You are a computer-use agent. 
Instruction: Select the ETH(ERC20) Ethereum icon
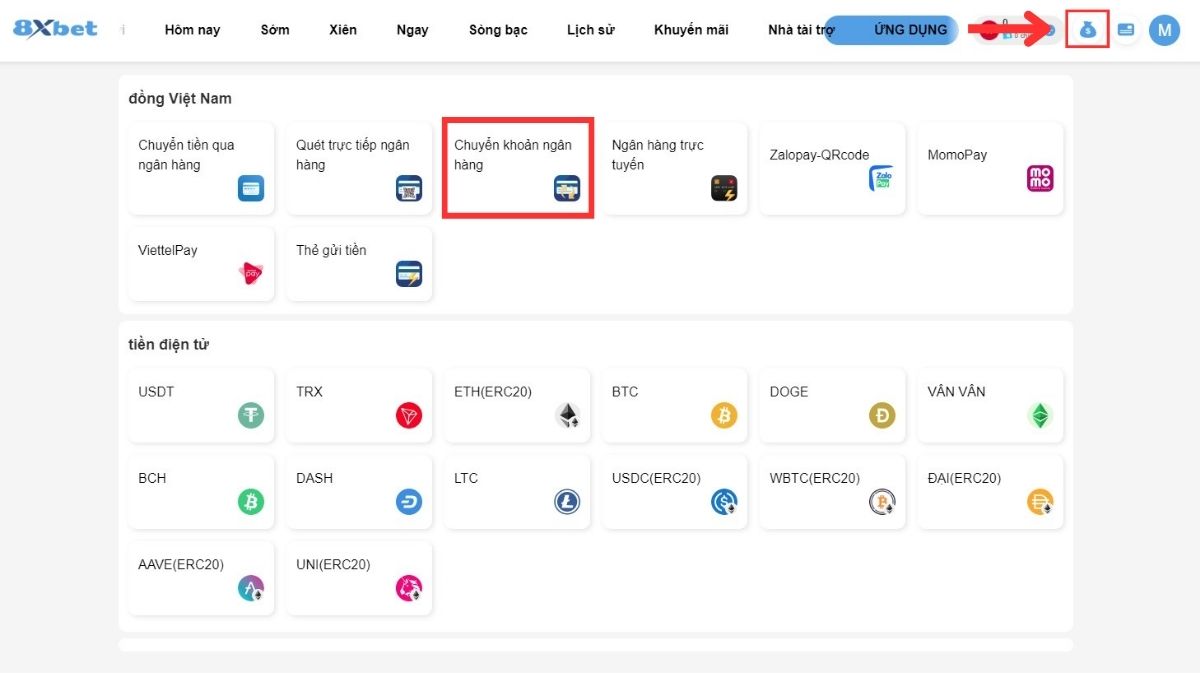click(567, 416)
